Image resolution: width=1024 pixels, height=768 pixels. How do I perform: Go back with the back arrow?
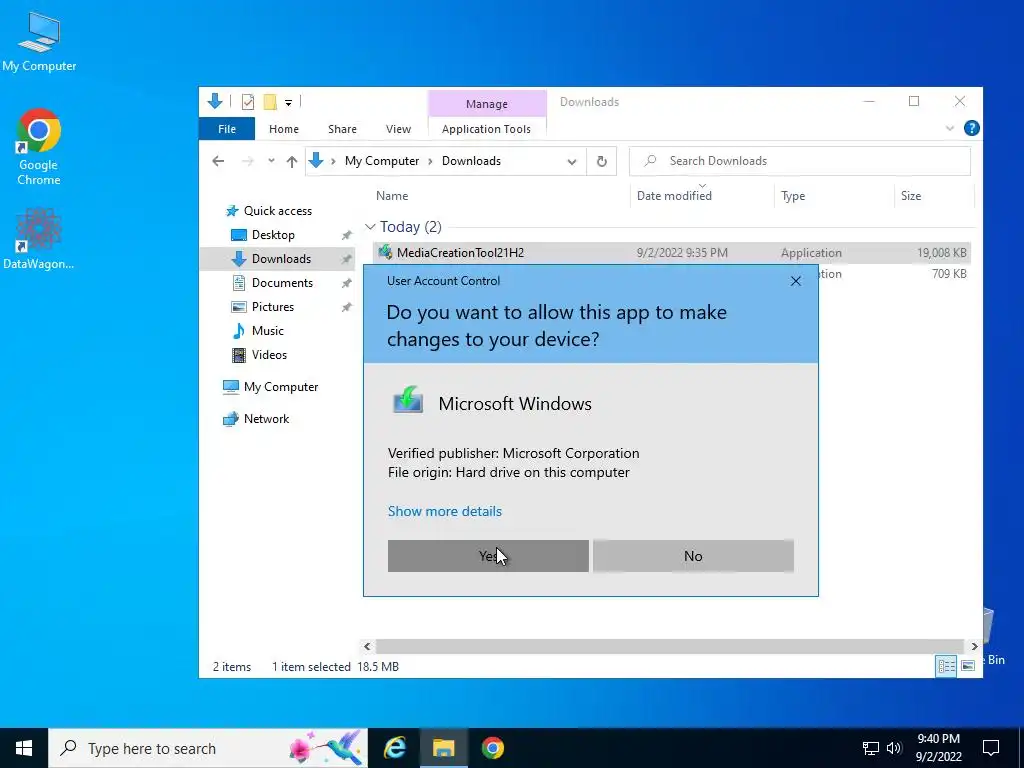(218, 161)
